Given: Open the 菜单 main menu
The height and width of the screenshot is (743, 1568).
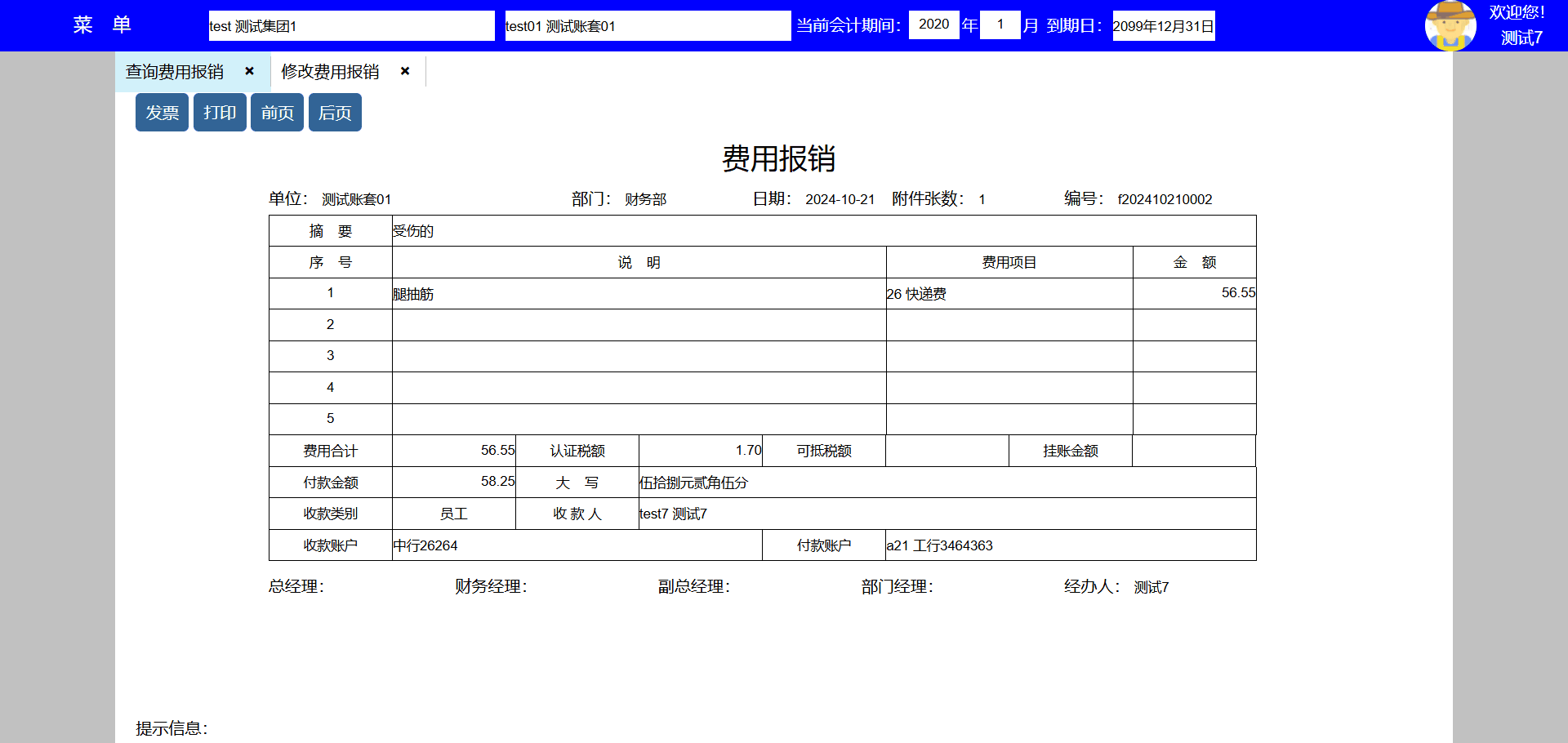Looking at the screenshot, I should pos(102,25).
